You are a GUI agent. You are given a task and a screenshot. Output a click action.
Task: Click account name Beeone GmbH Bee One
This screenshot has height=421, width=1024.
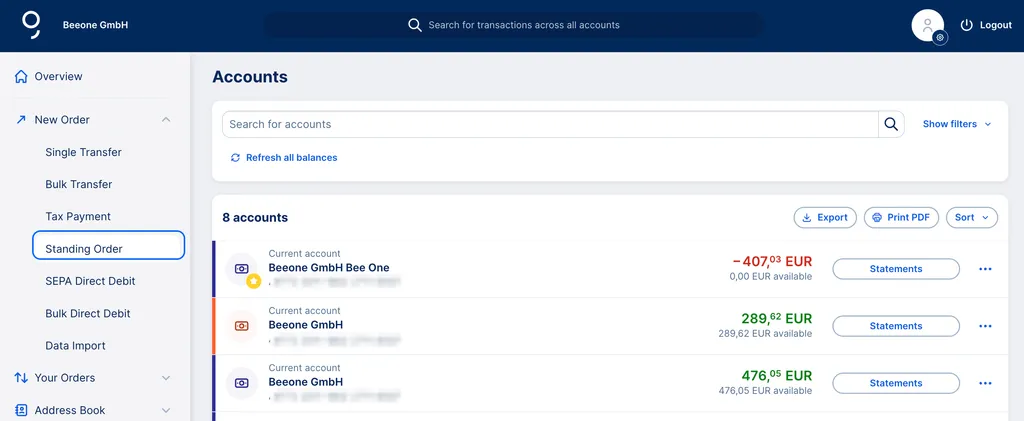click(x=329, y=268)
